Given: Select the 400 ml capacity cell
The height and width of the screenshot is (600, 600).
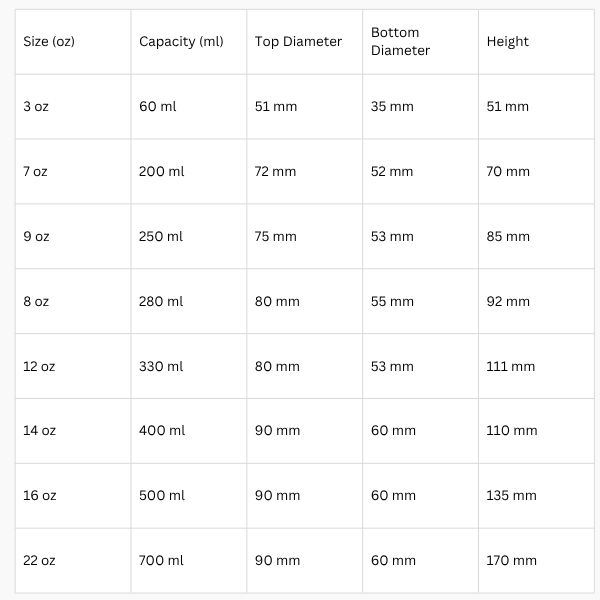Looking at the screenshot, I should [189, 431].
